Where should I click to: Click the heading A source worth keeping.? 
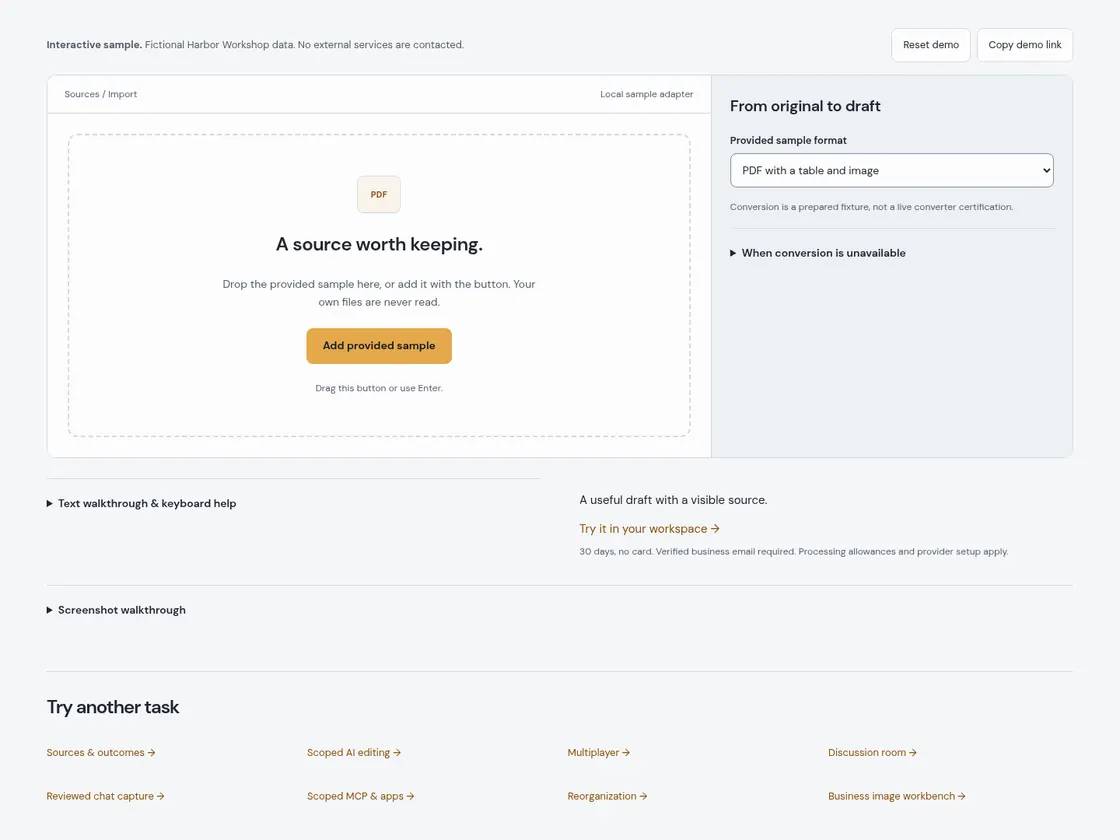click(379, 244)
